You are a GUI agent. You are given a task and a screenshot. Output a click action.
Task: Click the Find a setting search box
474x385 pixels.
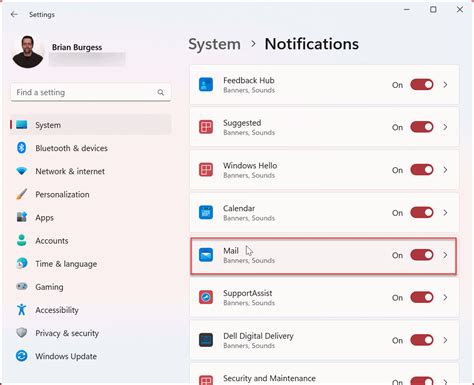tap(91, 92)
